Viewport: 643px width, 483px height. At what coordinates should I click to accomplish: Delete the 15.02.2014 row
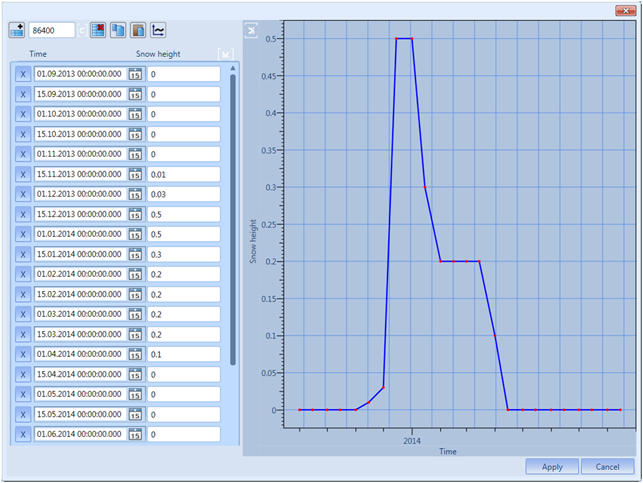coord(23,294)
